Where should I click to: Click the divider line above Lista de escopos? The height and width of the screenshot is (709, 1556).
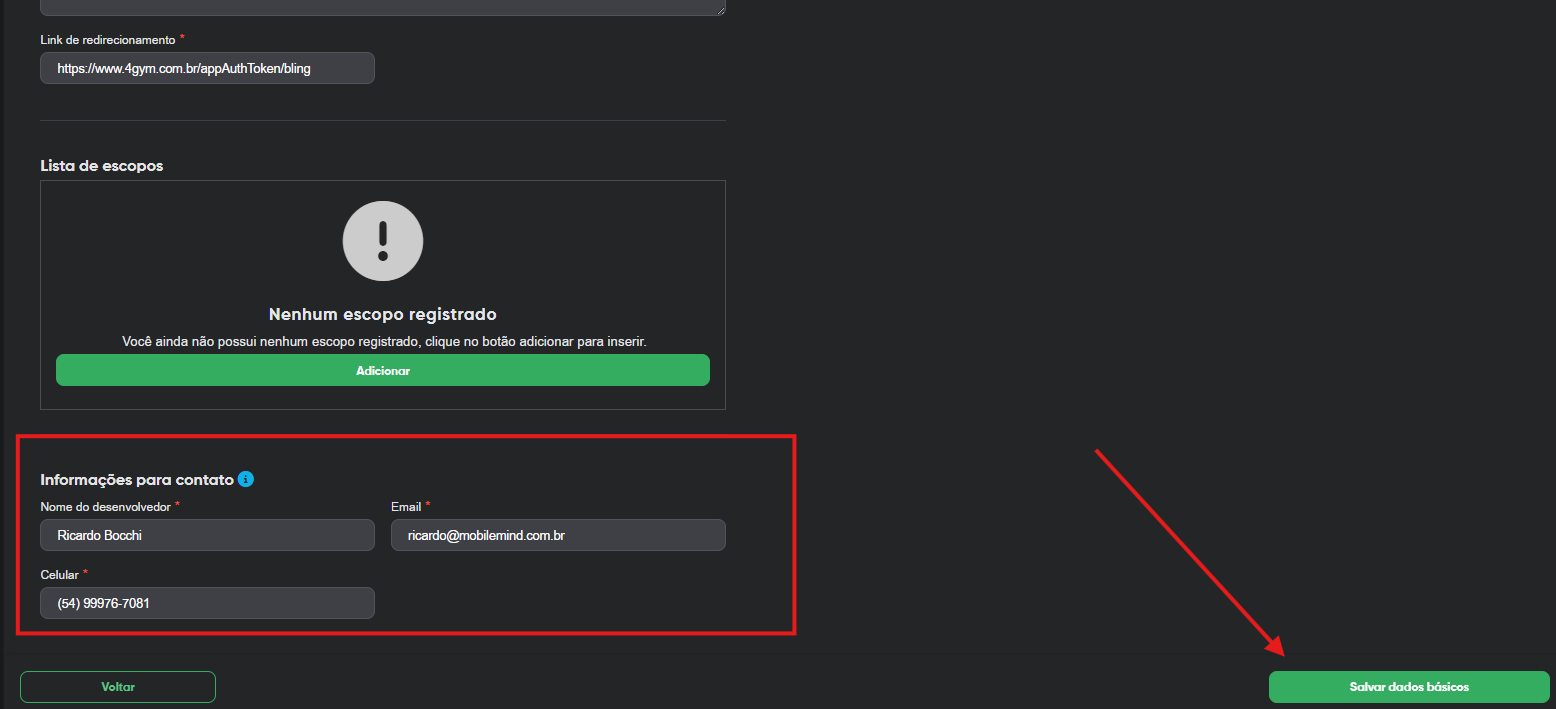point(383,121)
